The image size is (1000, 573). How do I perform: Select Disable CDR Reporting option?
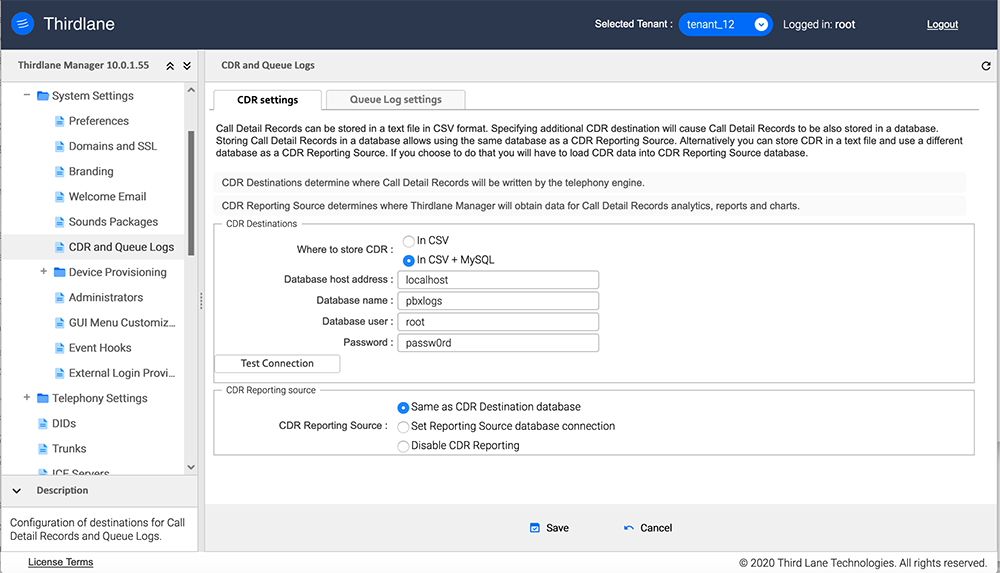[404, 446]
